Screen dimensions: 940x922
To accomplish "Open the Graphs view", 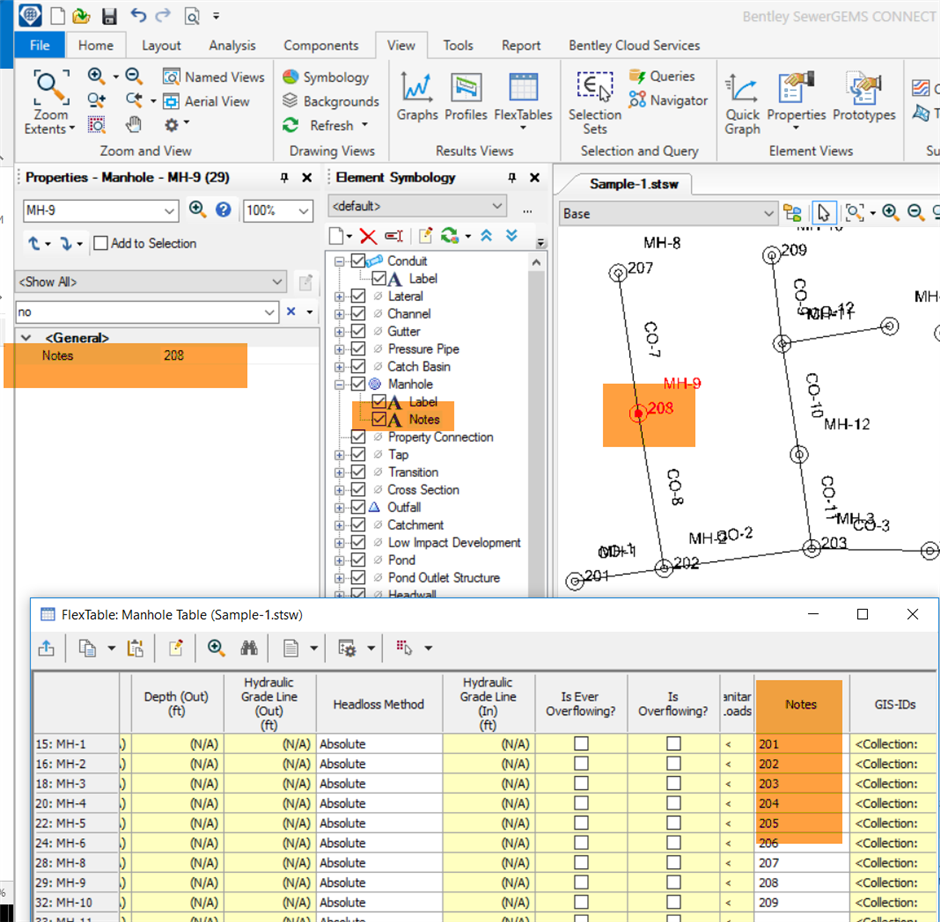I will point(417,96).
